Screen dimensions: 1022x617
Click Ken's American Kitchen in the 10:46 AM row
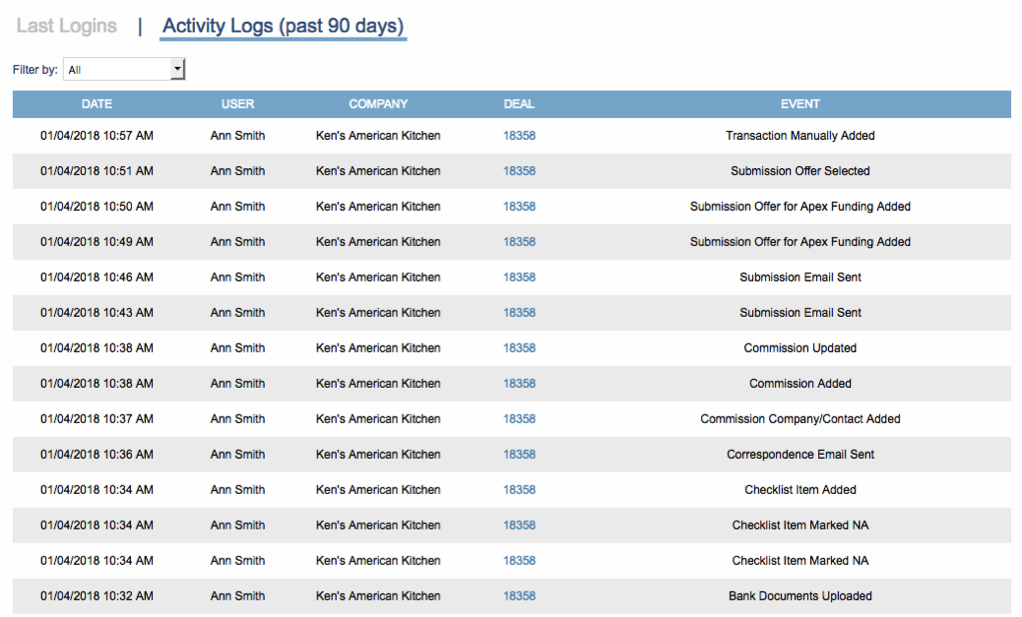pos(378,277)
